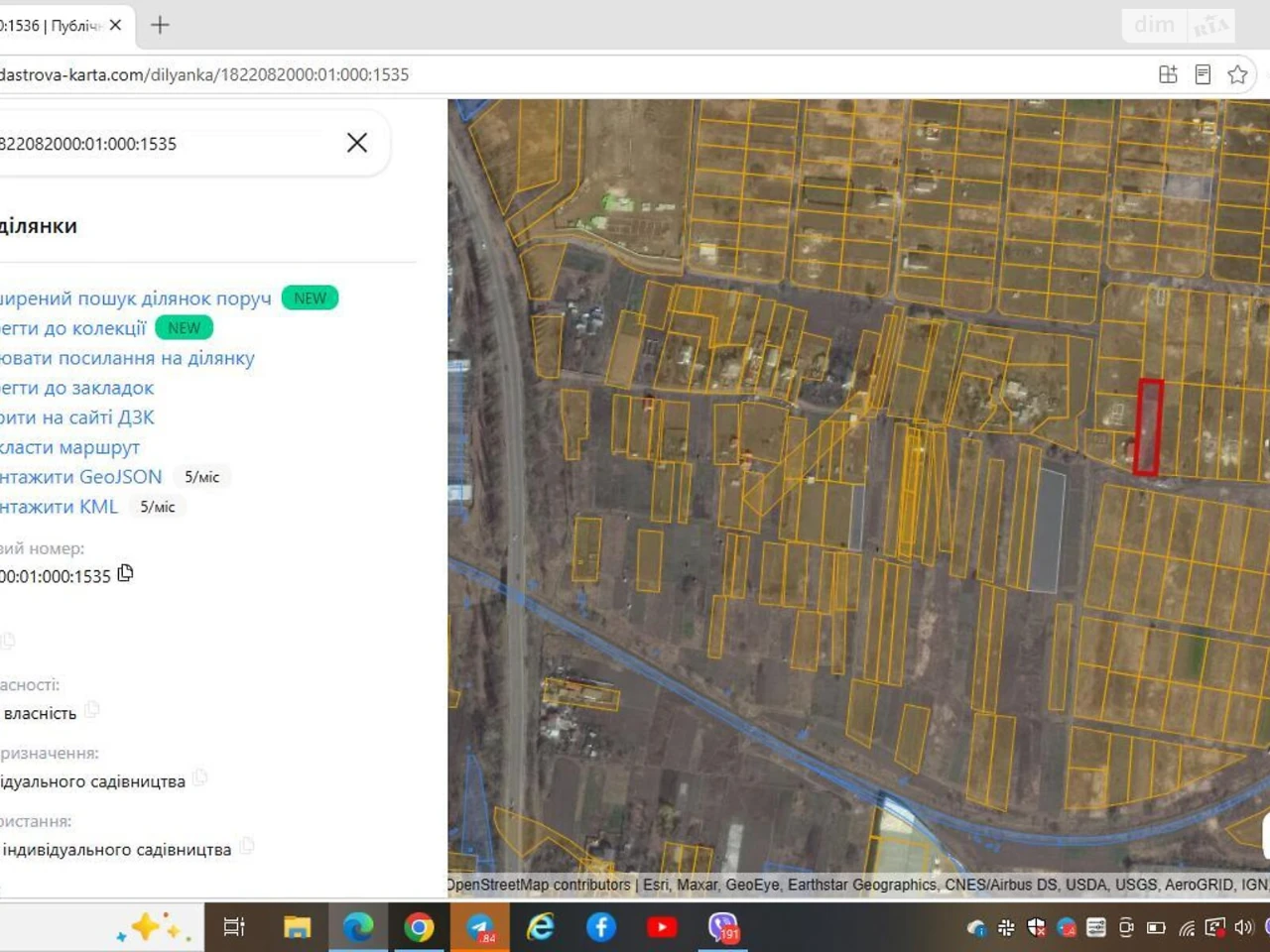Bookmark this page with the star icon
1270x952 pixels.
click(x=1237, y=74)
